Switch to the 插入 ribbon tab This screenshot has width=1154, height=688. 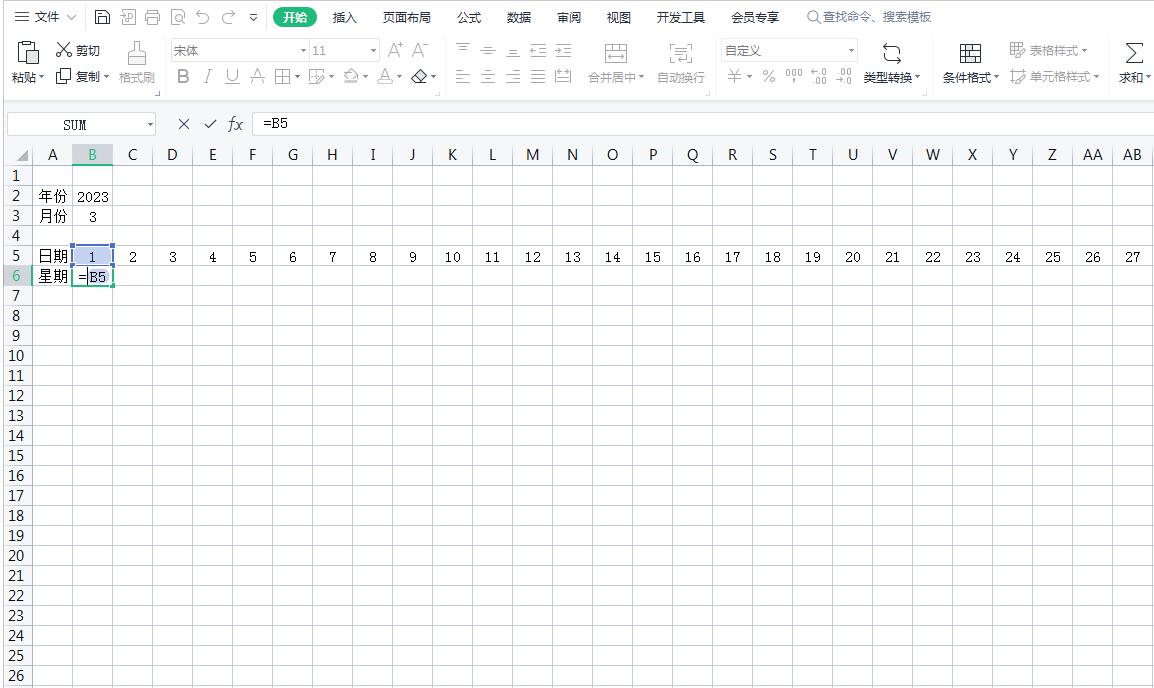[345, 16]
